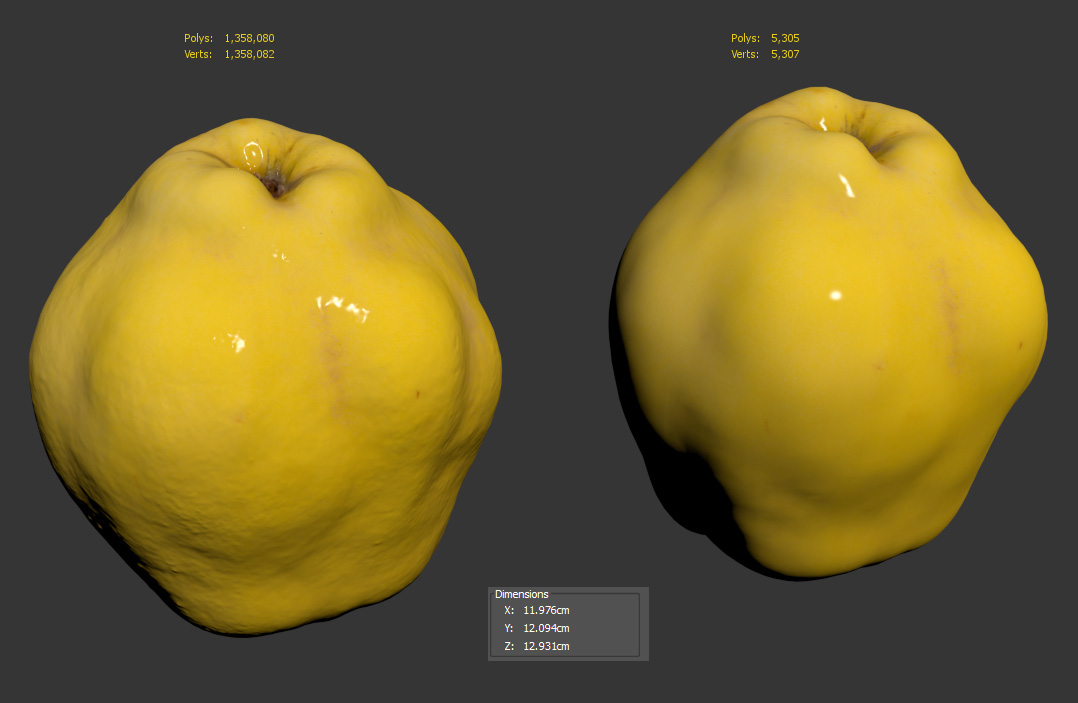1078x703 pixels.
Task: Click the Verts: label above right model
Action: point(745,54)
